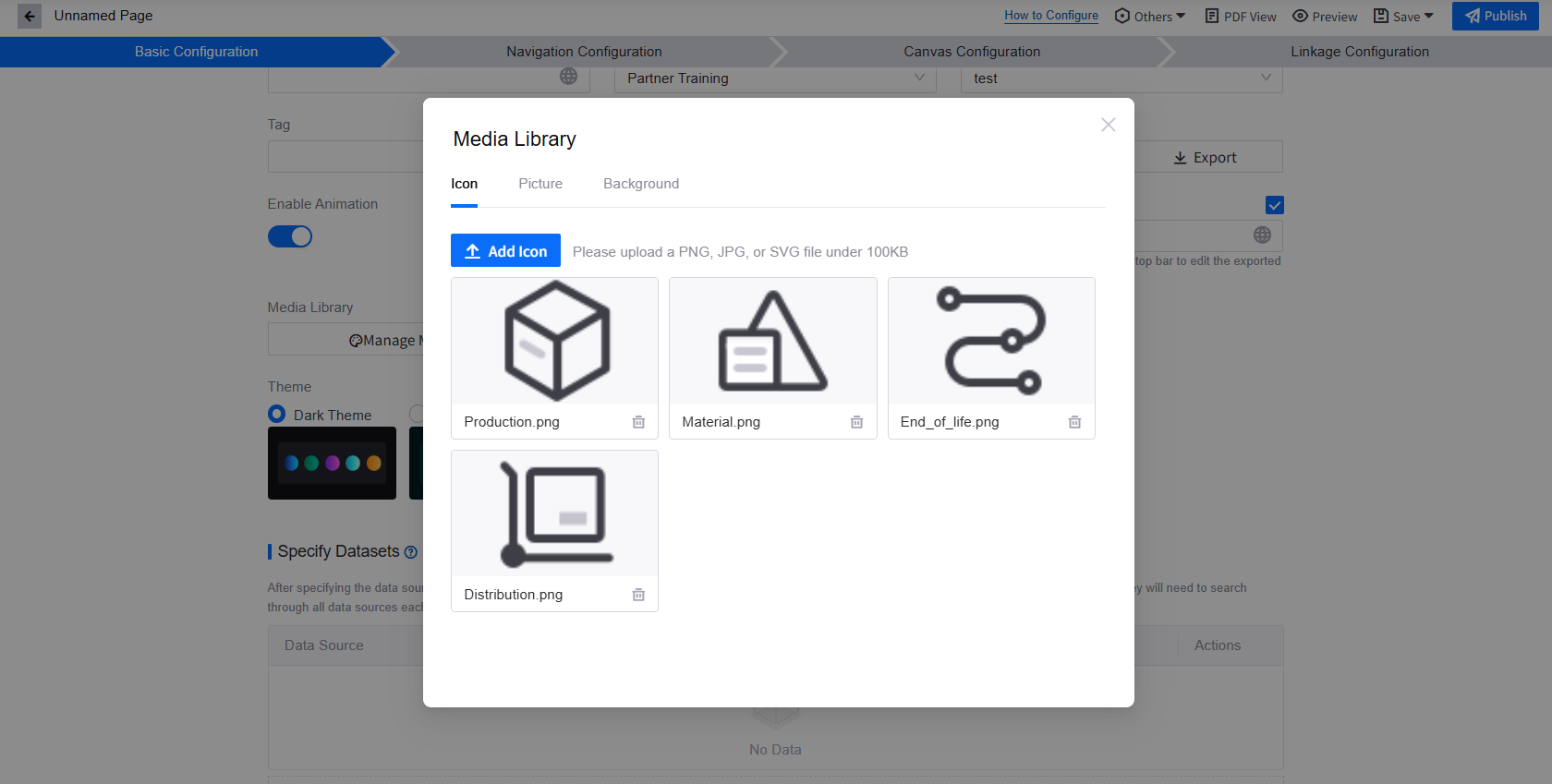Click the Specify Datasets help icon
Screen dimensions: 1552x784
(x=411, y=552)
